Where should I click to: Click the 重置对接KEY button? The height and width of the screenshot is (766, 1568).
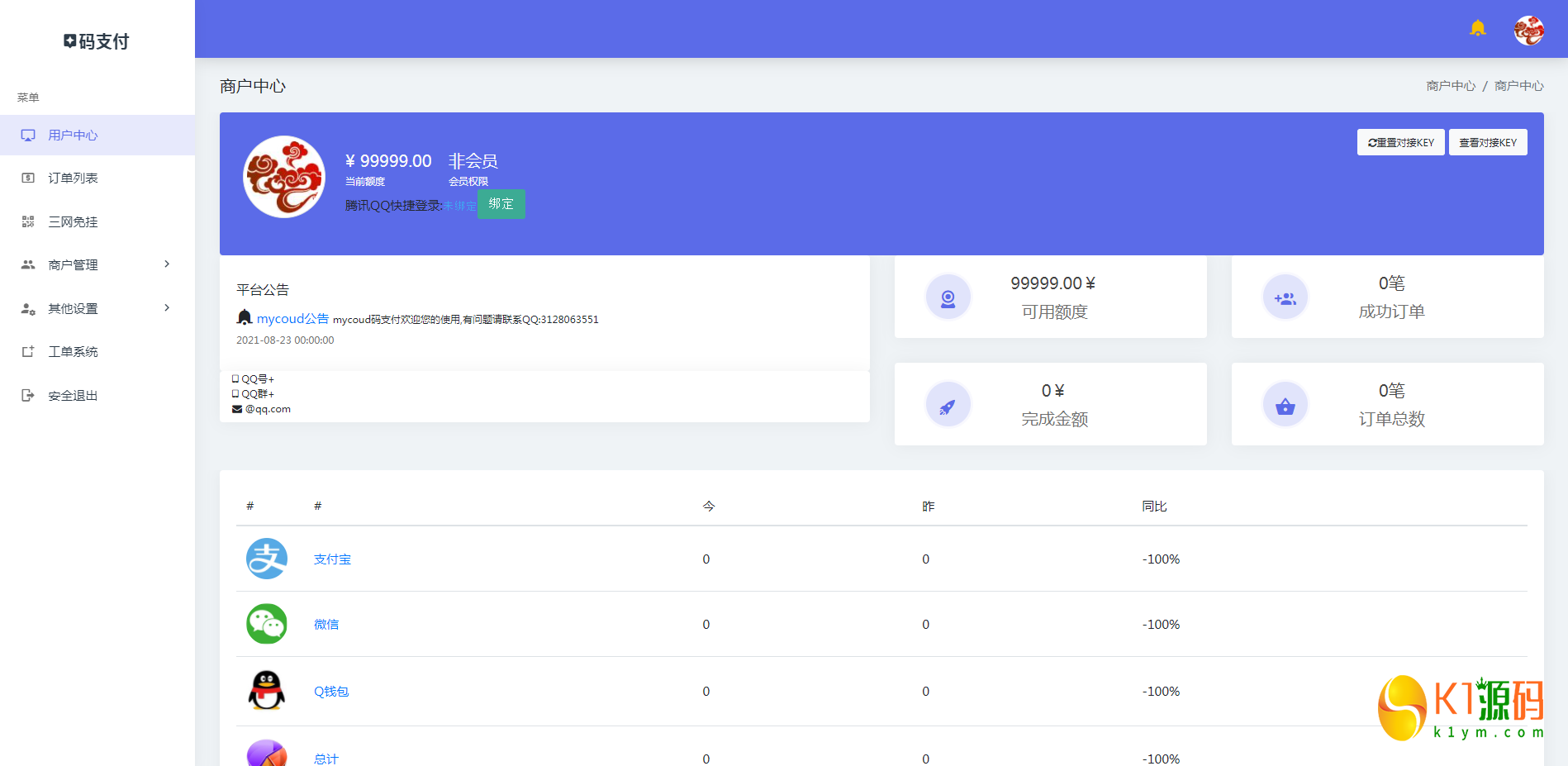[x=1400, y=142]
